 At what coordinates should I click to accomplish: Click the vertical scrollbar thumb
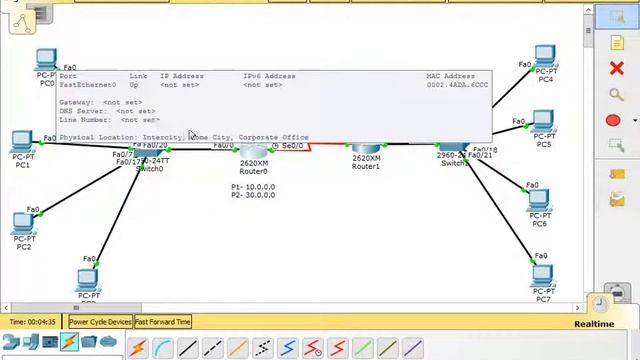pos(588,31)
